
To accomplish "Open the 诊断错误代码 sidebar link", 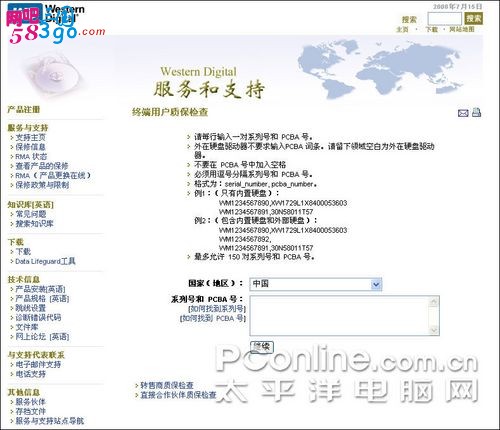I will tap(38, 317).
